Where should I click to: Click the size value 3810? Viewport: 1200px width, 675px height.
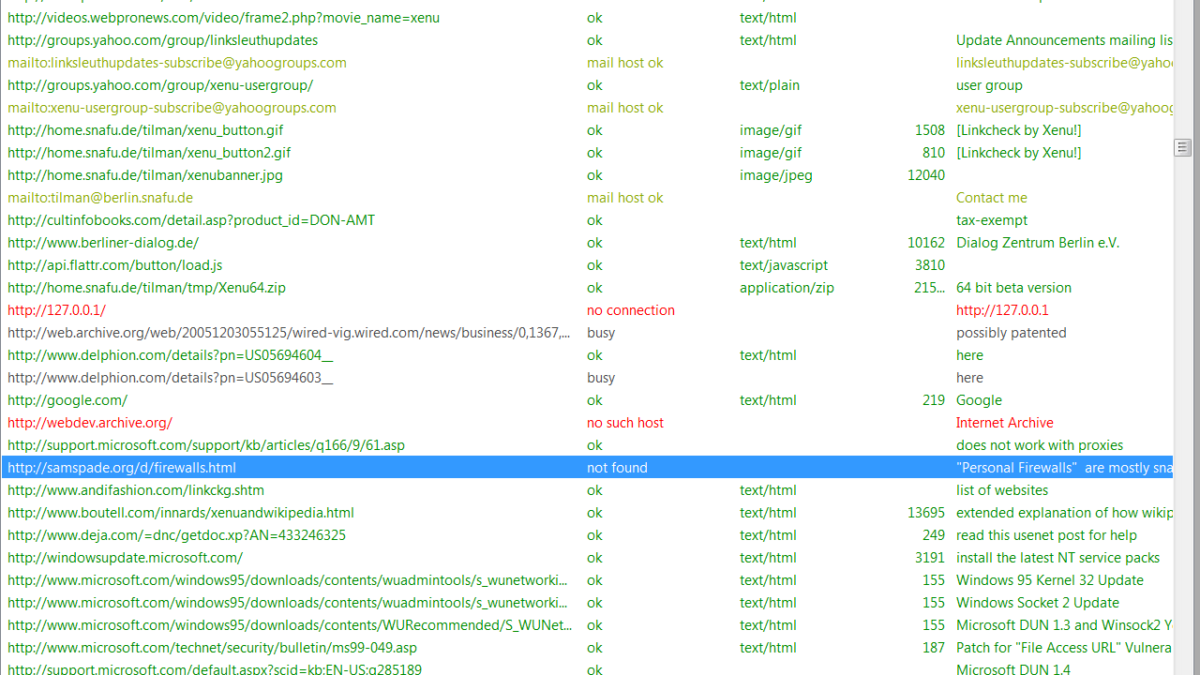click(930, 265)
